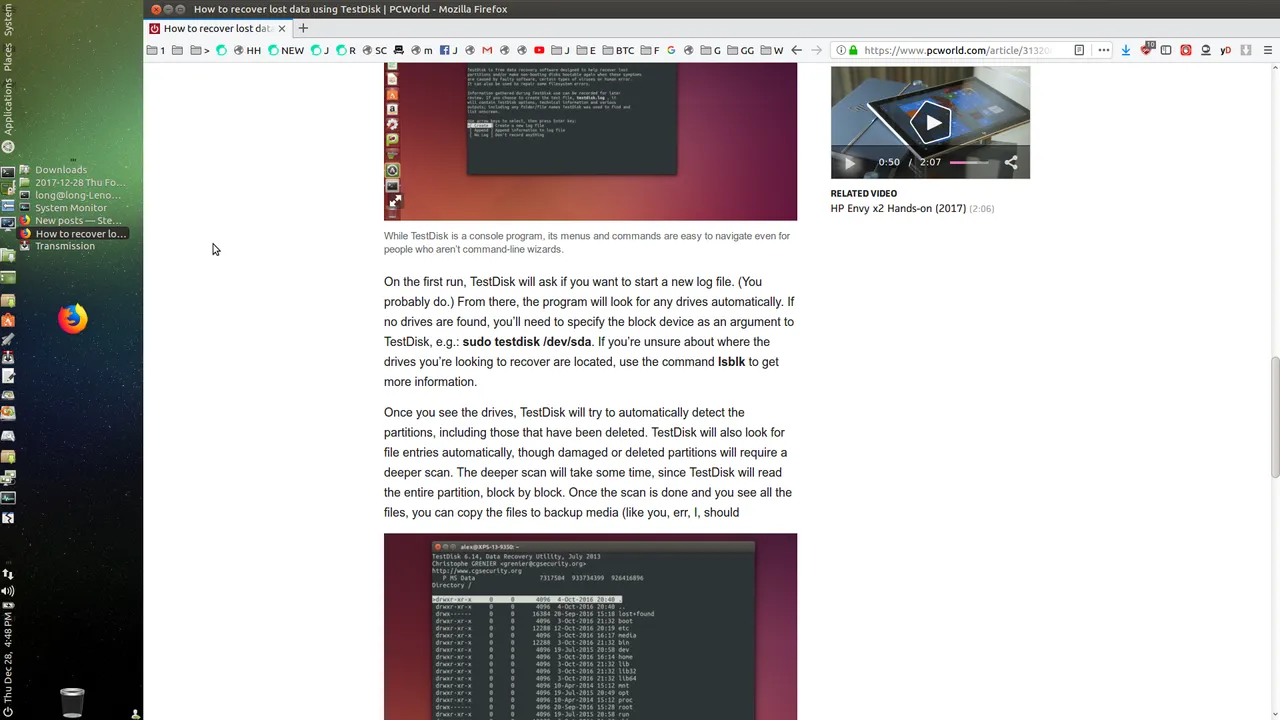Click the Ubuntu Software bag icon in panel
Screen dimensions: 1280x720
8,321
